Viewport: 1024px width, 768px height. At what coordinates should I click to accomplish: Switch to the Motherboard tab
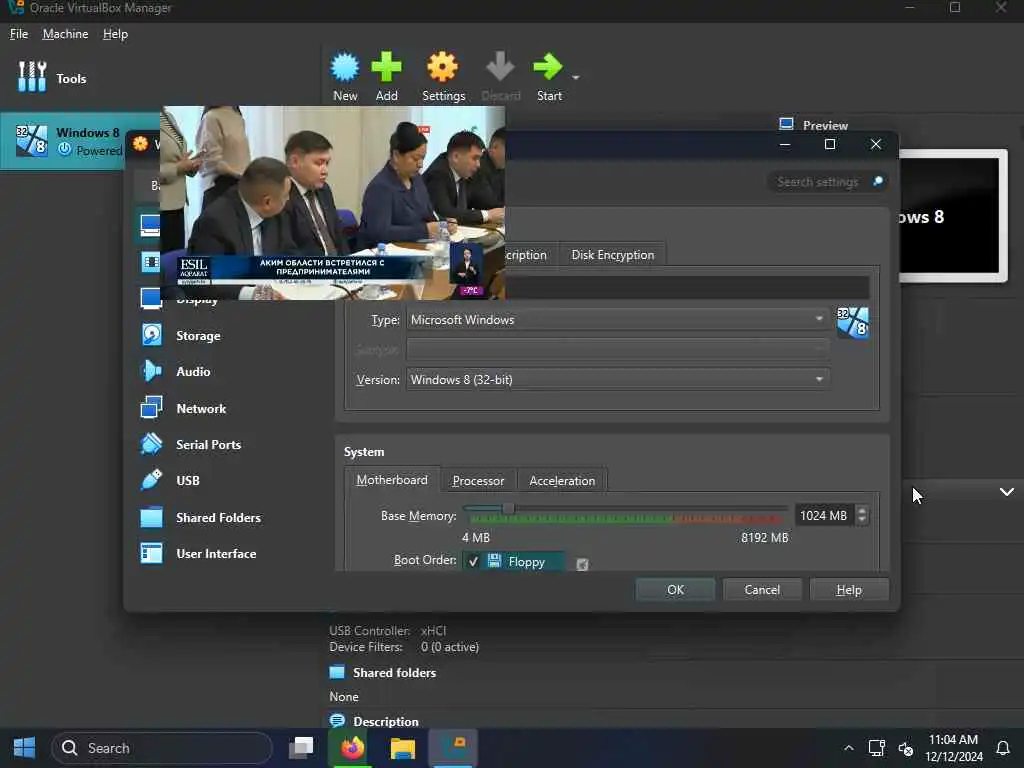tap(392, 480)
